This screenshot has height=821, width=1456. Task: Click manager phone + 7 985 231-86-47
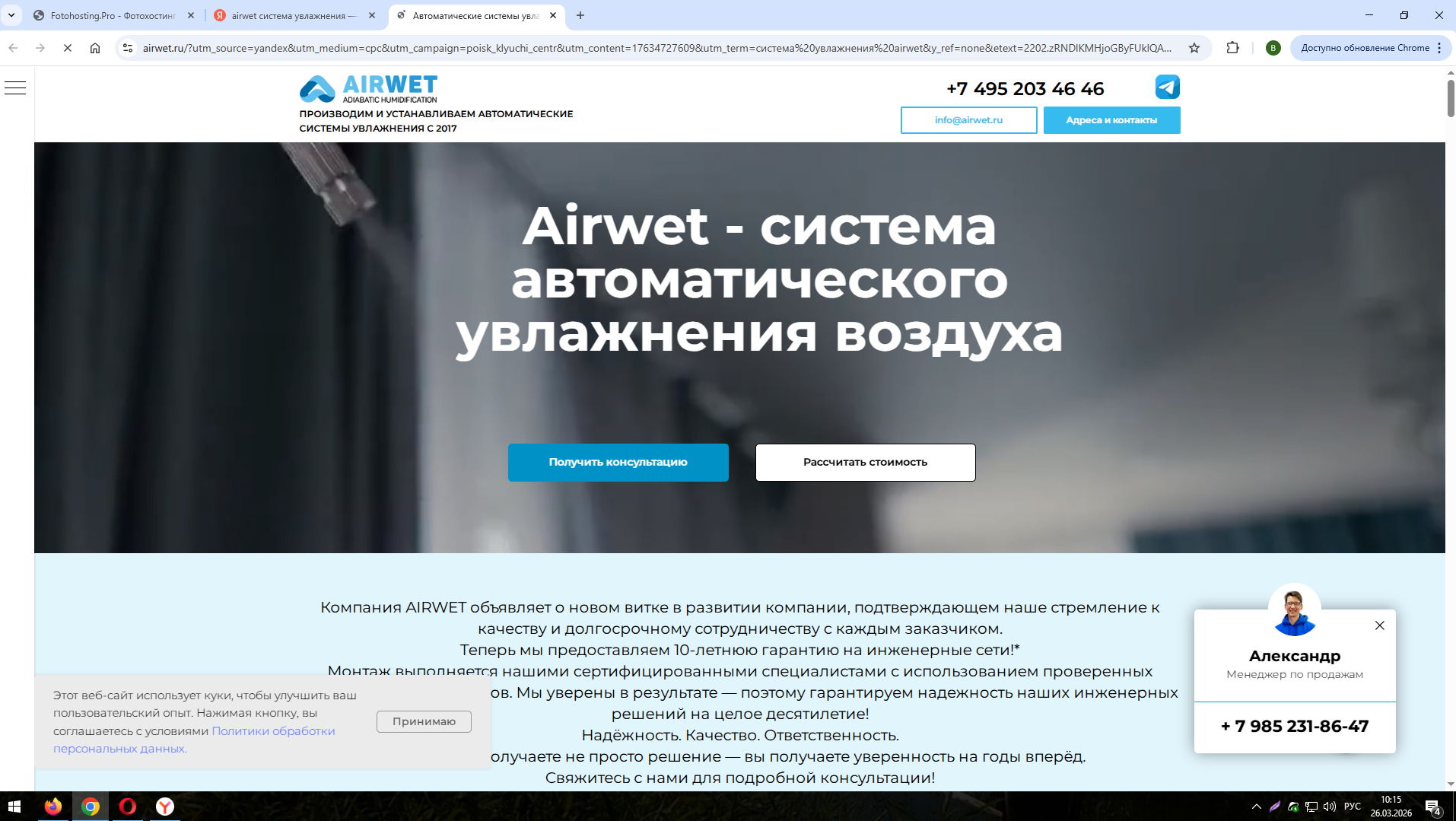(1295, 726)
